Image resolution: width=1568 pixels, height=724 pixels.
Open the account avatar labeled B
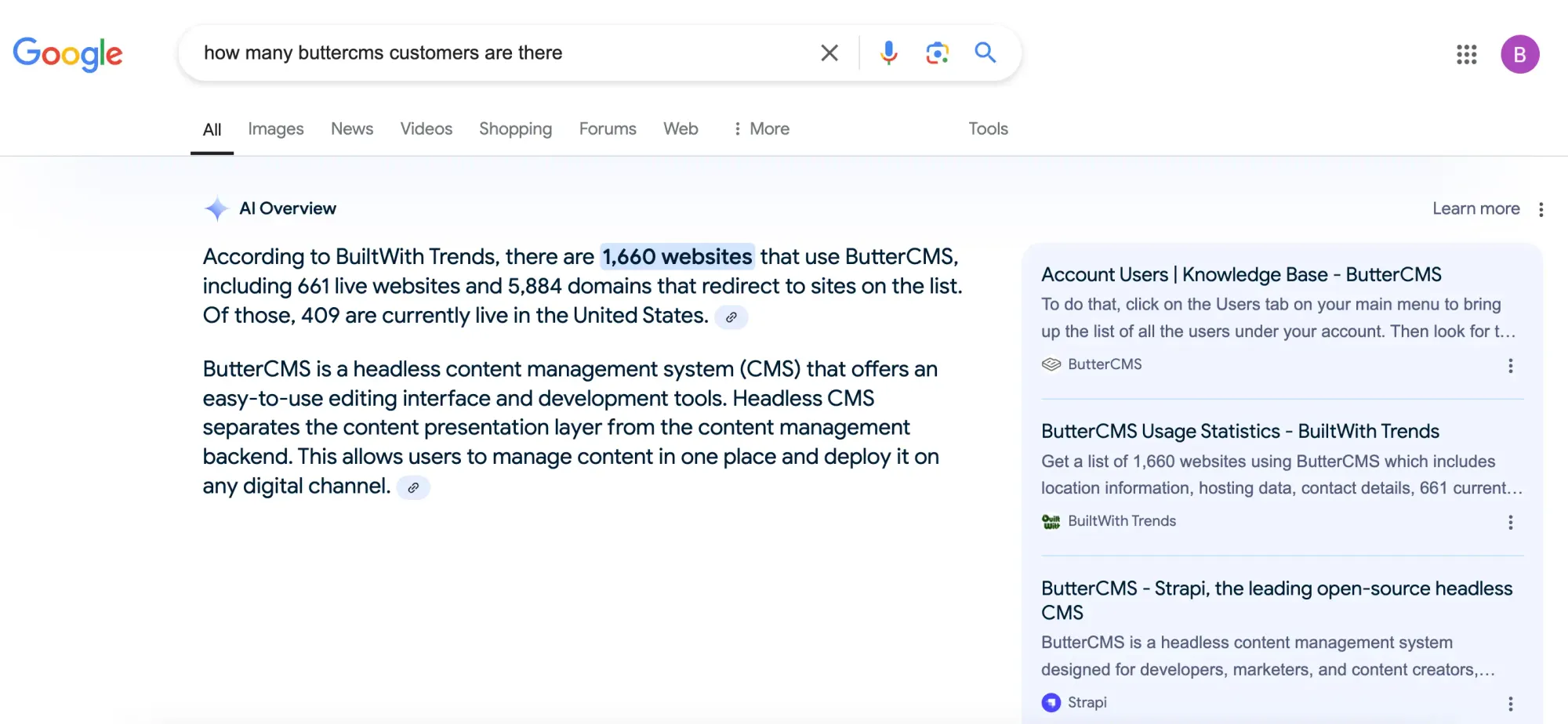click(1519, 54)
